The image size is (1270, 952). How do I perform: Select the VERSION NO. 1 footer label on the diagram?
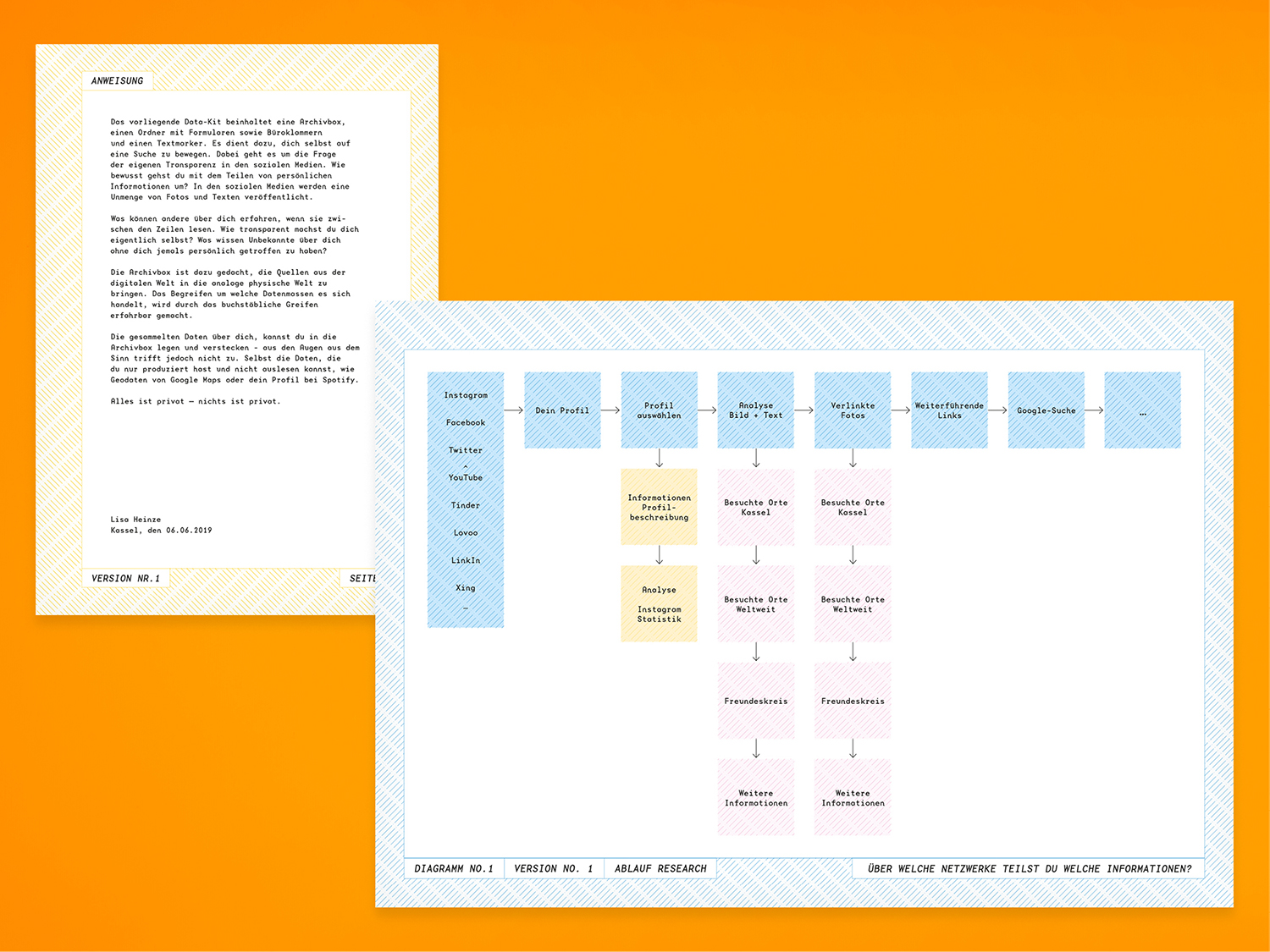pyautogui.click(x=554, y=869)
